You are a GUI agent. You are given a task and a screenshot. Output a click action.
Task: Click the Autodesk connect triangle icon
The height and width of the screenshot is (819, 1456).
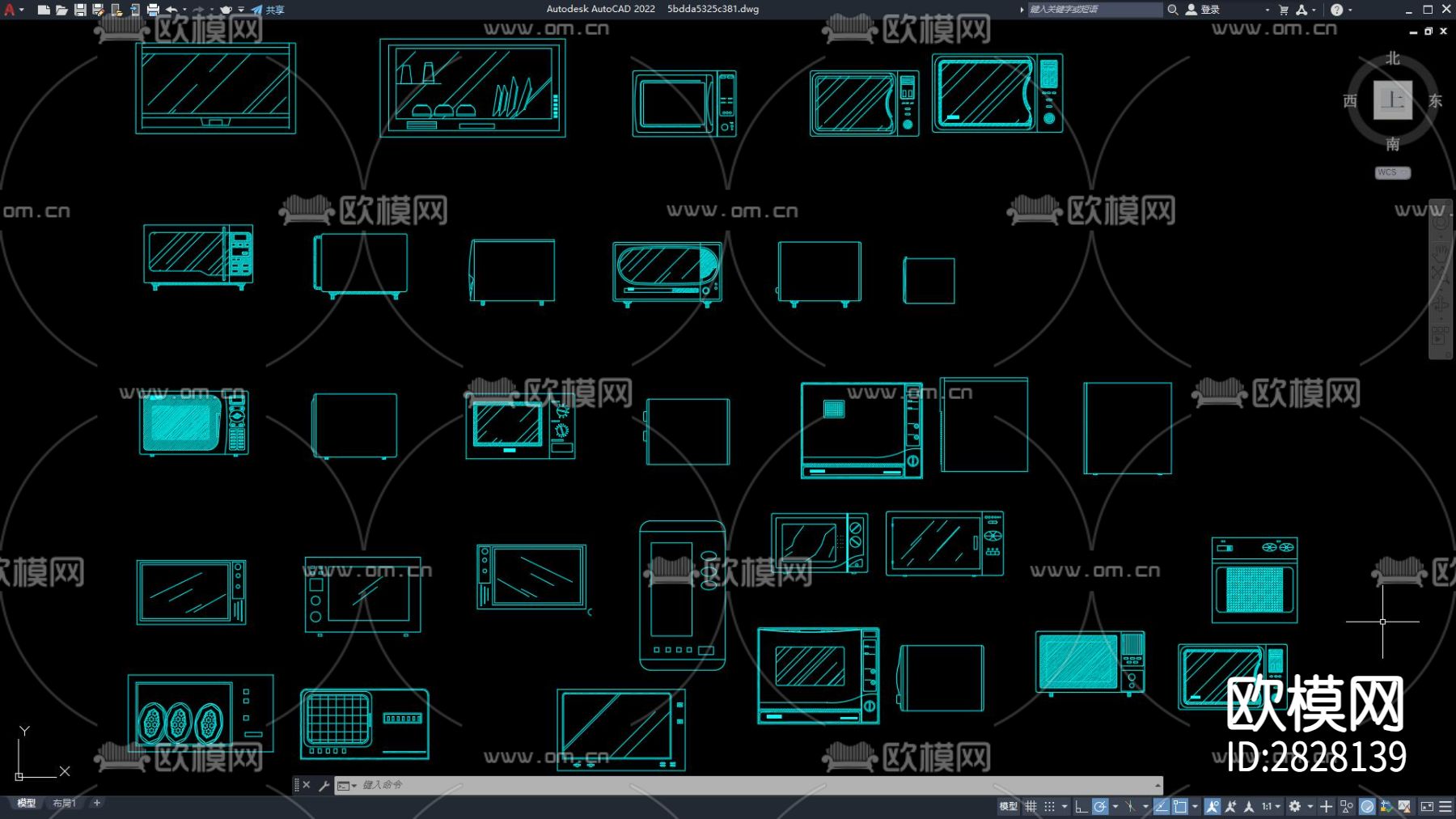click(x=1302, y=10)
